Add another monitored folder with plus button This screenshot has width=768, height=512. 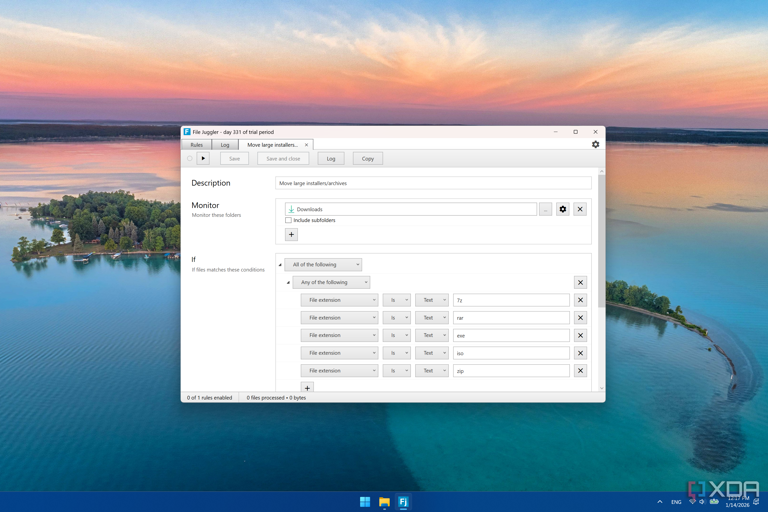(x=291, y=235)
